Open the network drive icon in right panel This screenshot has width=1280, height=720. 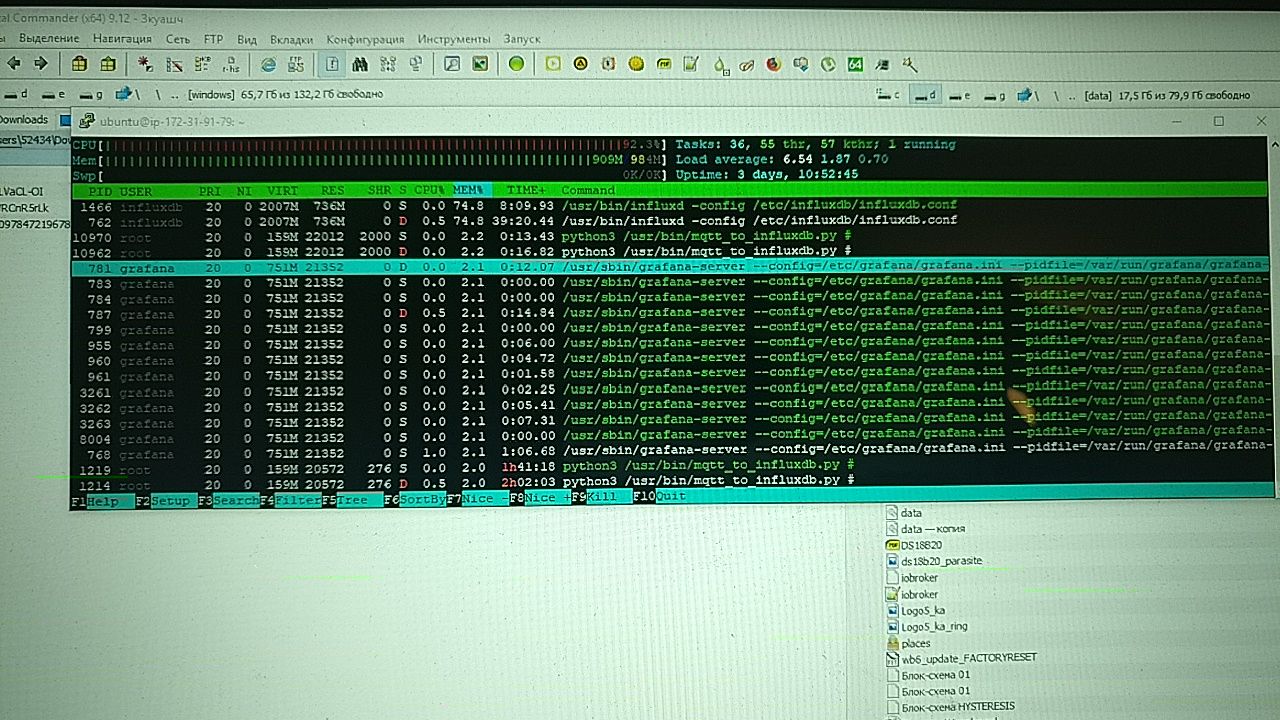[1026, 95]
